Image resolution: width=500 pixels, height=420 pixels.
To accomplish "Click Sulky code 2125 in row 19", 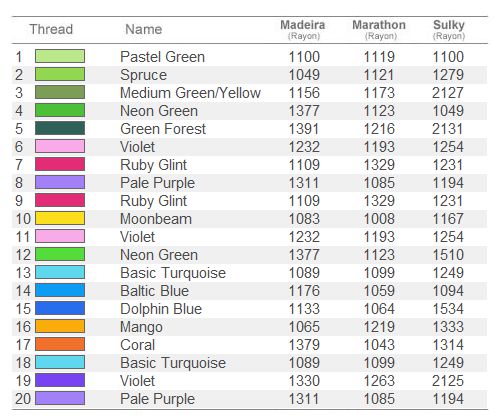I will pyautogui.click(x=448, y=381).
